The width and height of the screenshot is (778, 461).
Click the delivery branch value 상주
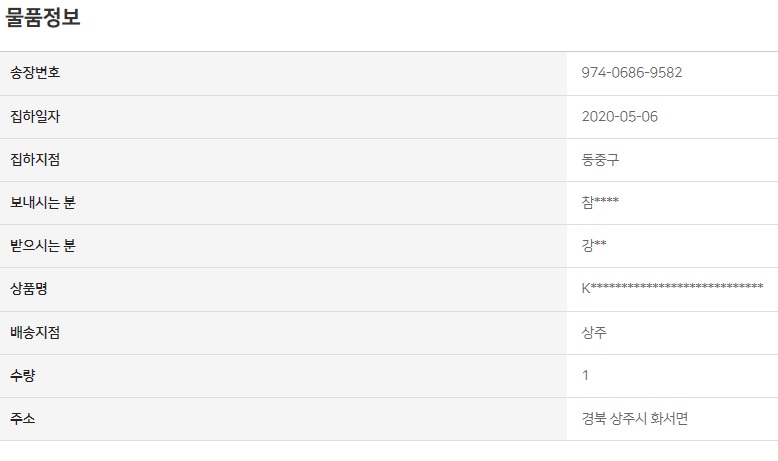click(594, 332)
